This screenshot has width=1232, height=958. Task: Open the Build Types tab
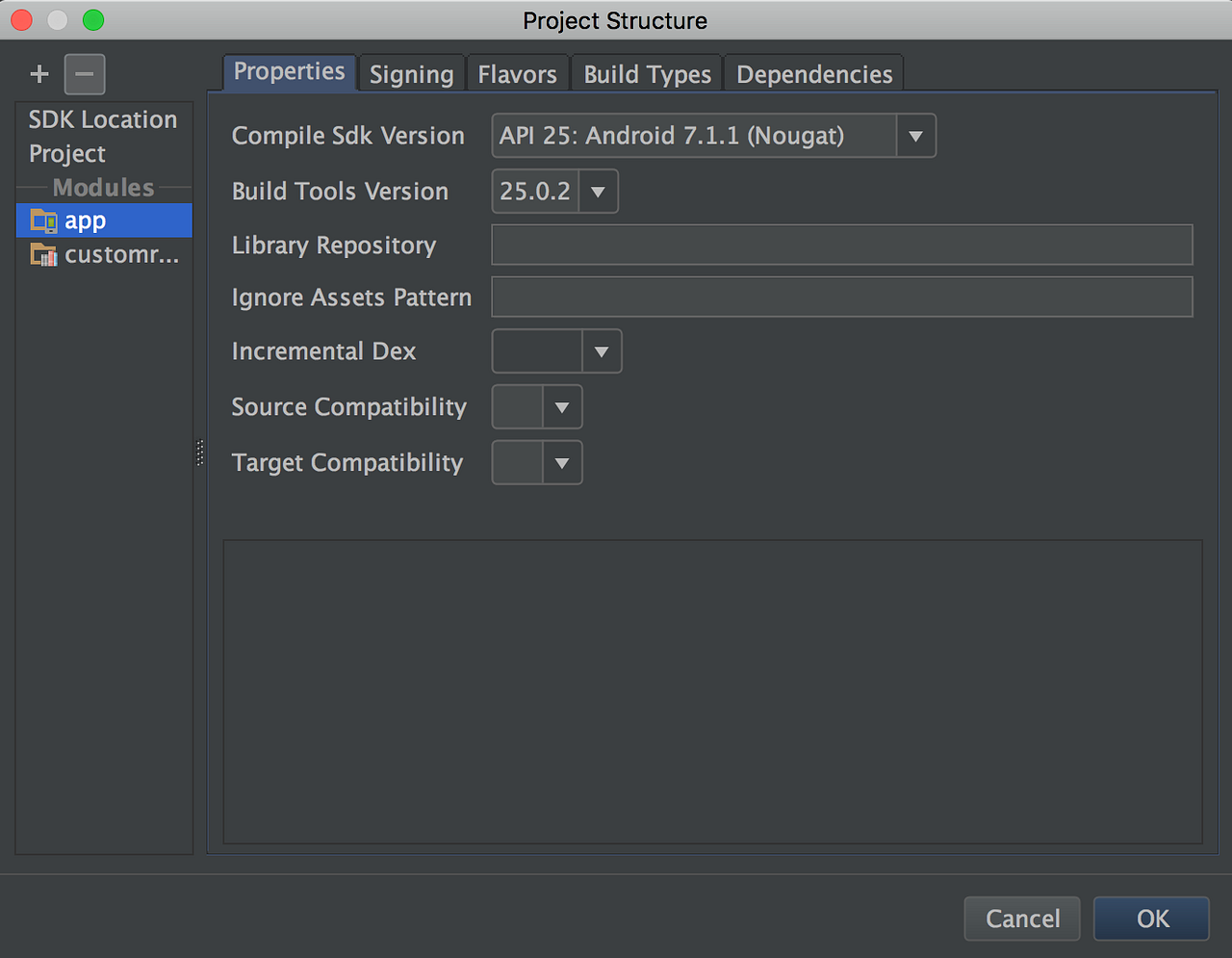(646, 73)
